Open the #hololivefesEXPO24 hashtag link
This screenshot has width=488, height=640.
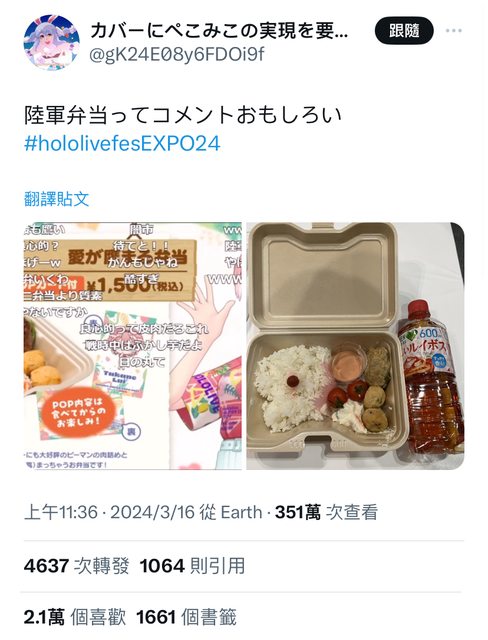(x=122, y=144)
